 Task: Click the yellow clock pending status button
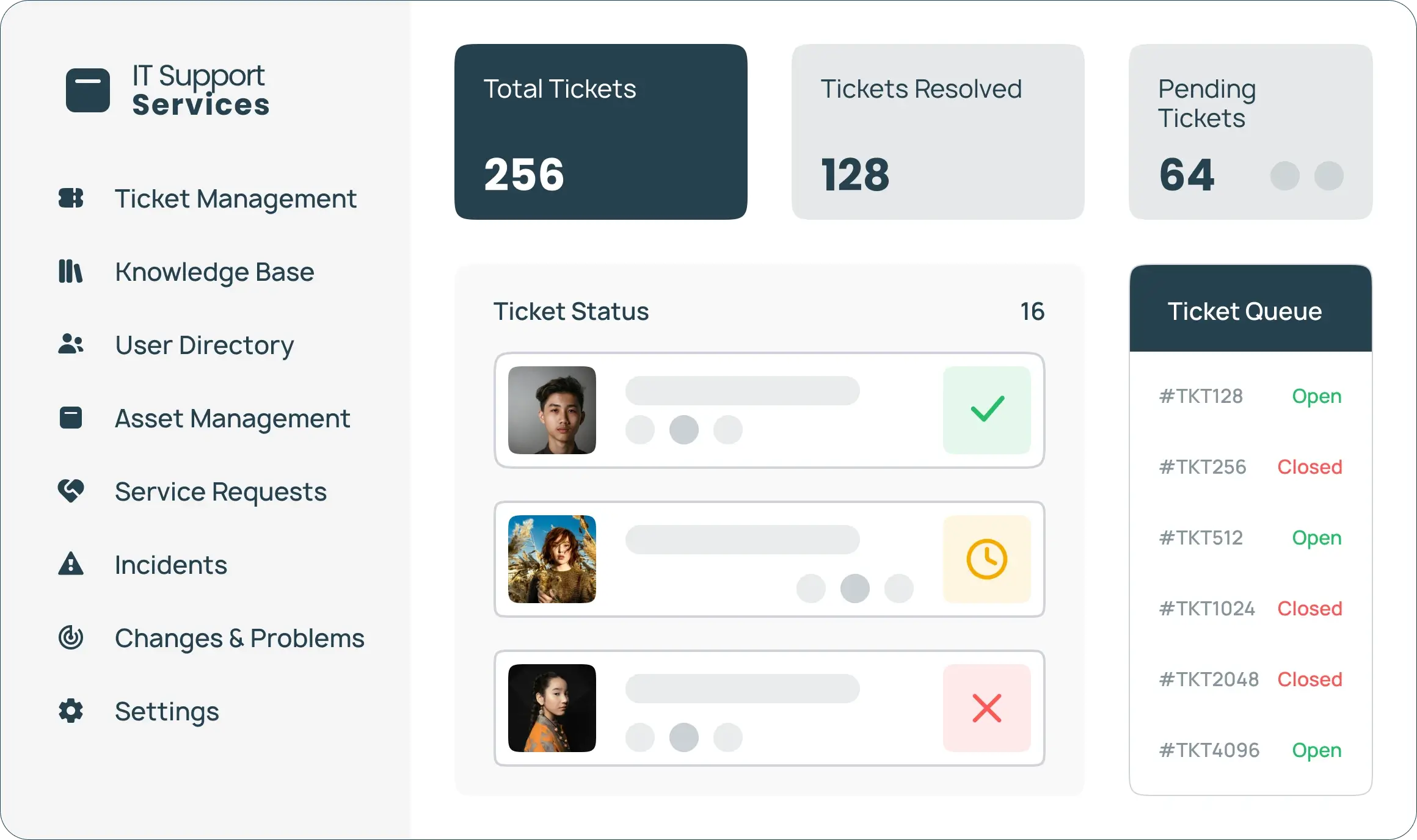coord(986,559)
